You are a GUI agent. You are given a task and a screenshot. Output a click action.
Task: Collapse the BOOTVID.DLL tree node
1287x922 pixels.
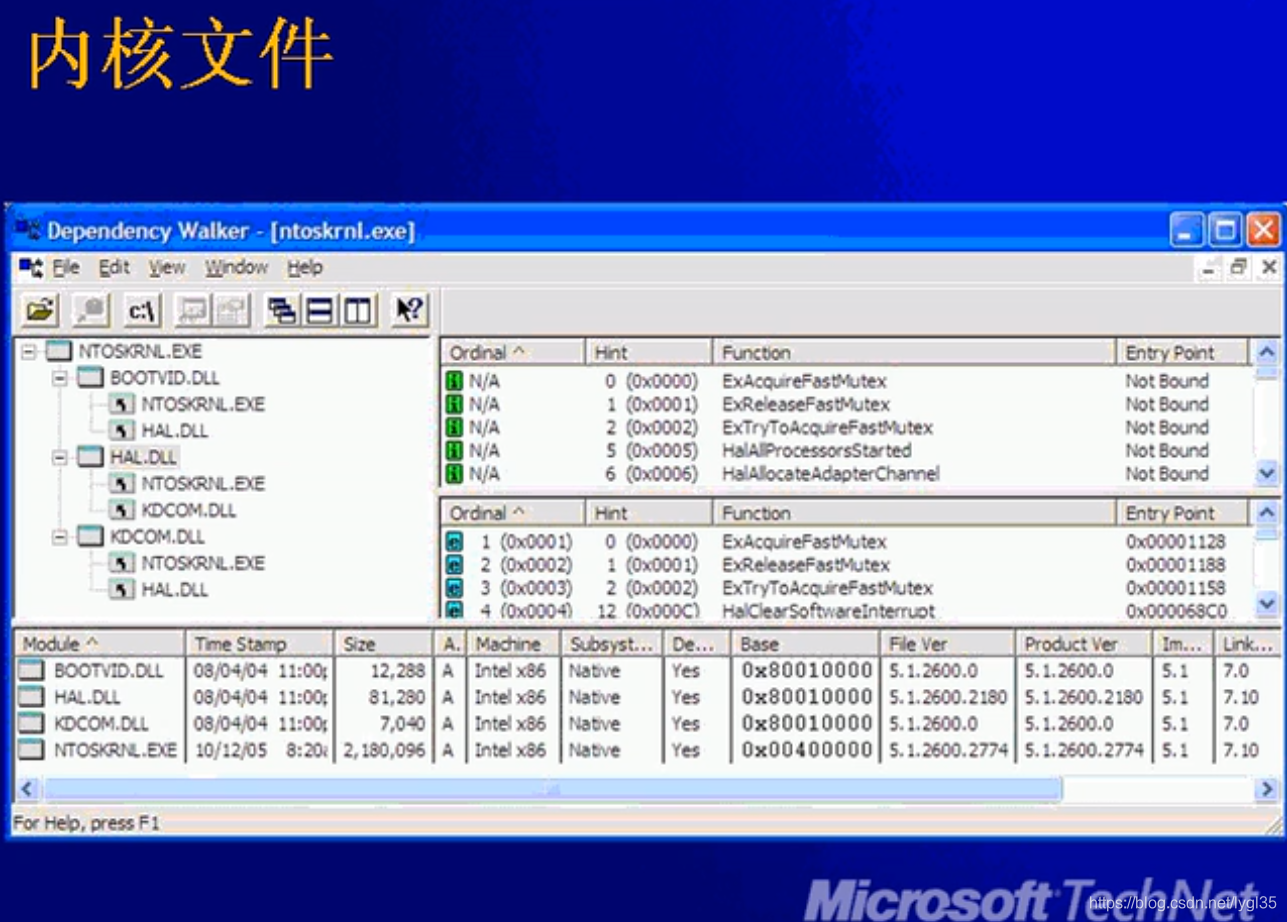(x=60, y=378)
